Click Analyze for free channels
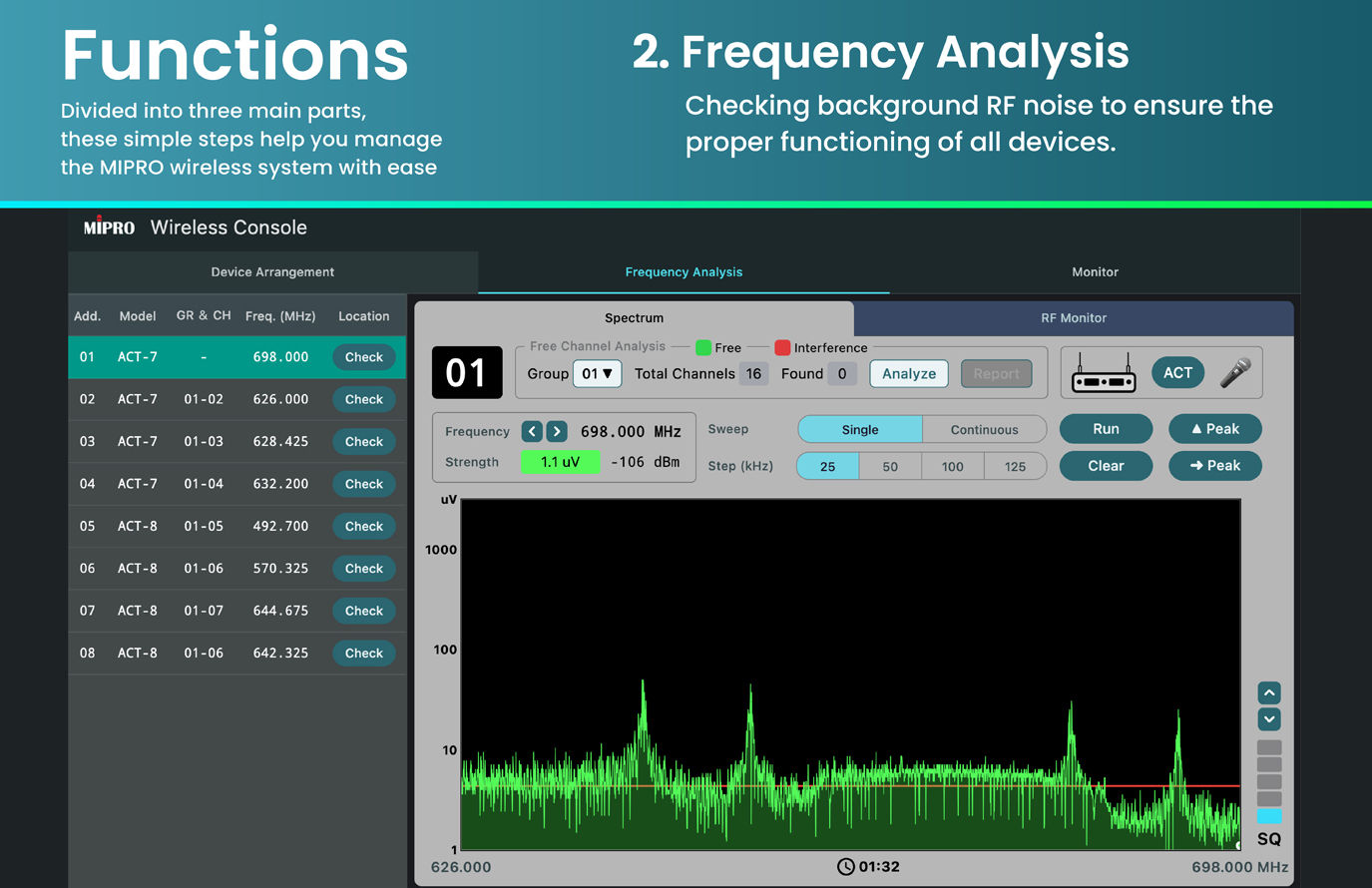Image resolution: width=1372 pixels, height=888 pixels. click(908, 374)
